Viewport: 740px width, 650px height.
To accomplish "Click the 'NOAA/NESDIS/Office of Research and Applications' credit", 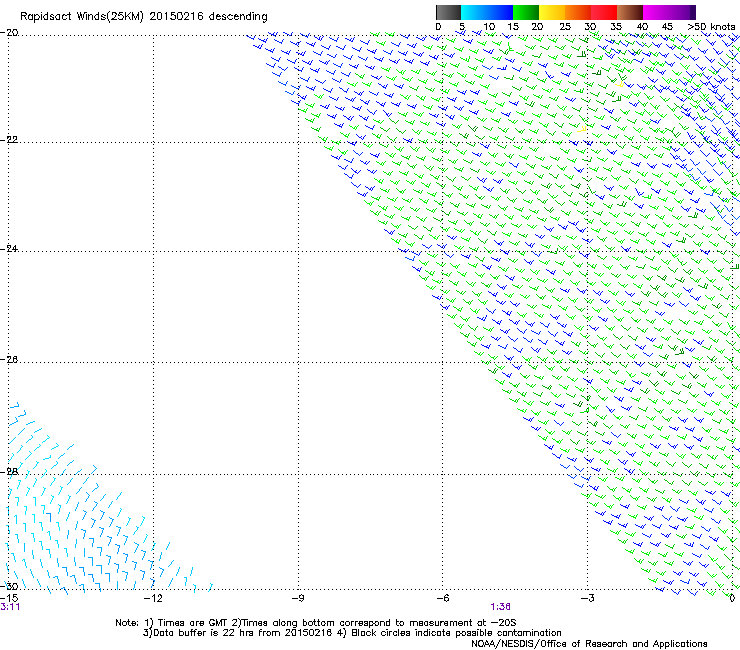I will (589, 644).
